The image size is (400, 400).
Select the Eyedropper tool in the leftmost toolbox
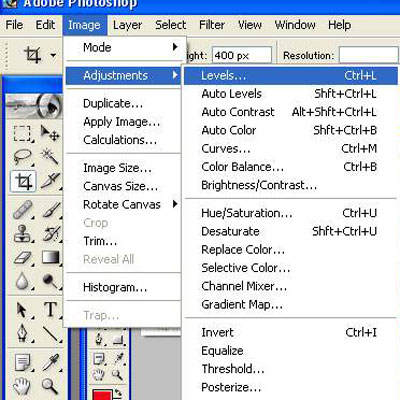click(x=50, y=363)
